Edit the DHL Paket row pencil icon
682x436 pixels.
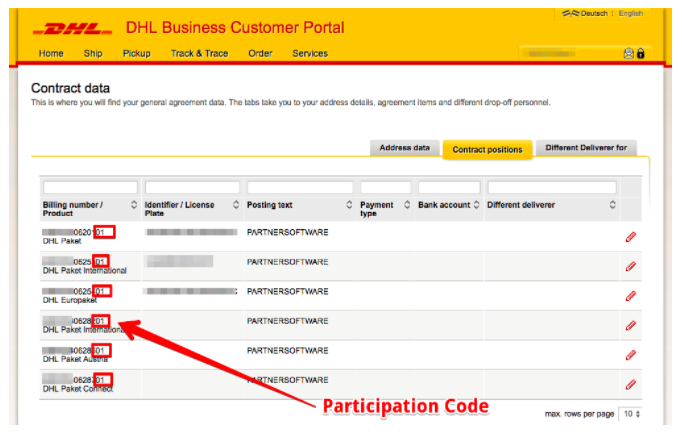[631, 237]
